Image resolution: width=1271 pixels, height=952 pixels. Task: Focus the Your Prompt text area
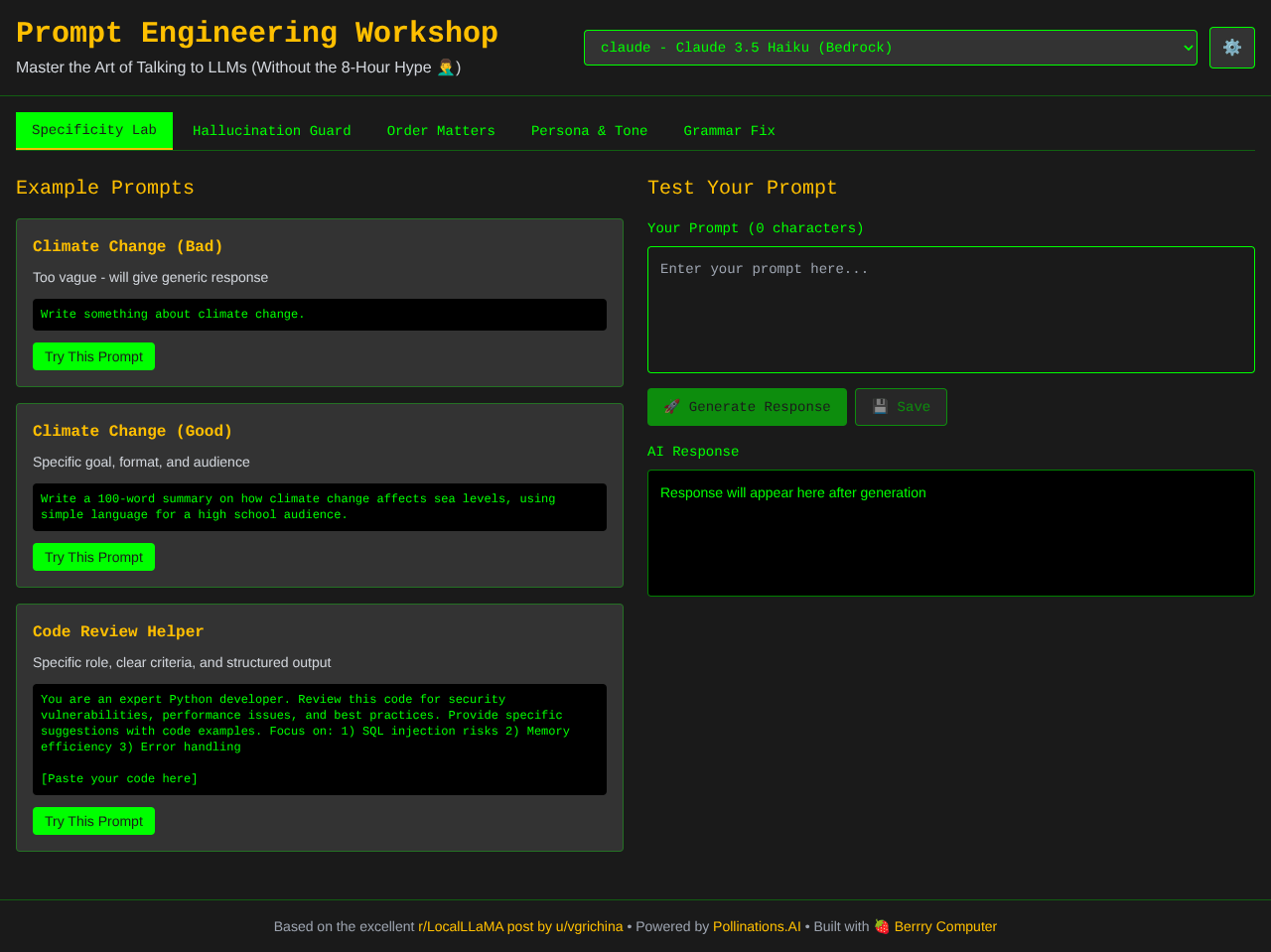[951, 310]
